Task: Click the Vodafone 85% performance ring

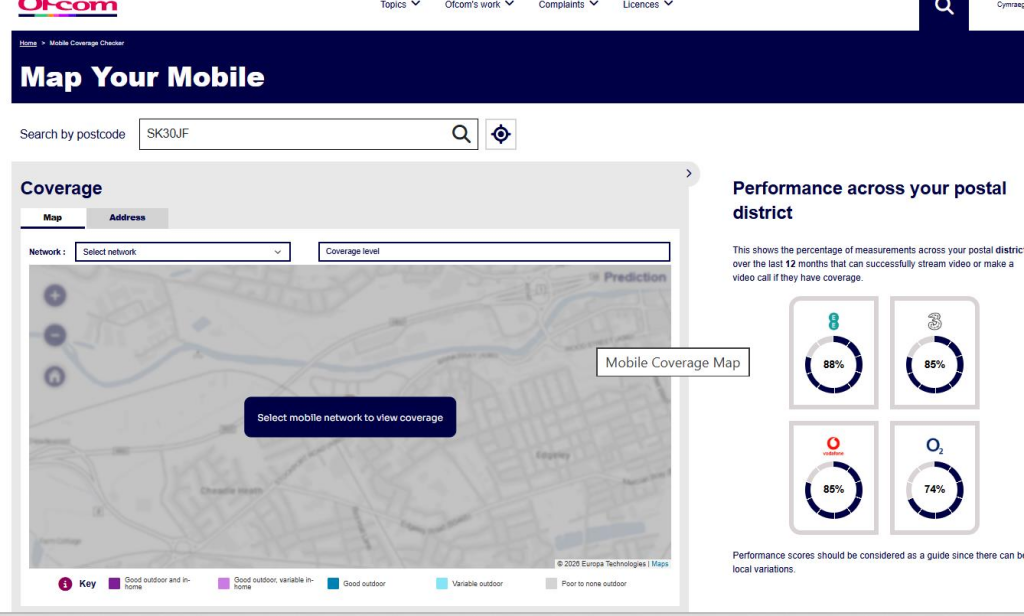Action: pyautogui.click(x=833, y=489)
